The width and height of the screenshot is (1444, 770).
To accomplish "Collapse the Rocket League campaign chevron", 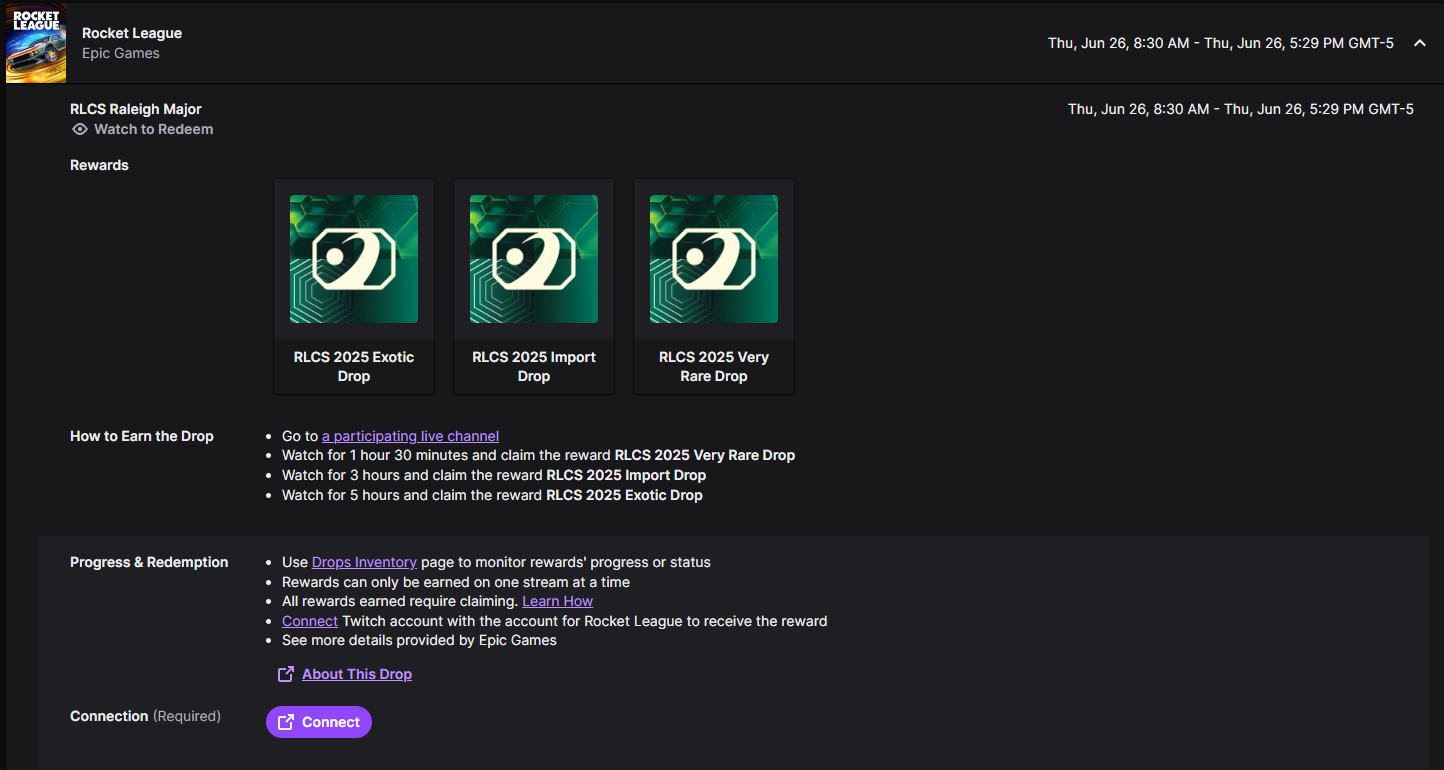I will (x=1420, y=43).
